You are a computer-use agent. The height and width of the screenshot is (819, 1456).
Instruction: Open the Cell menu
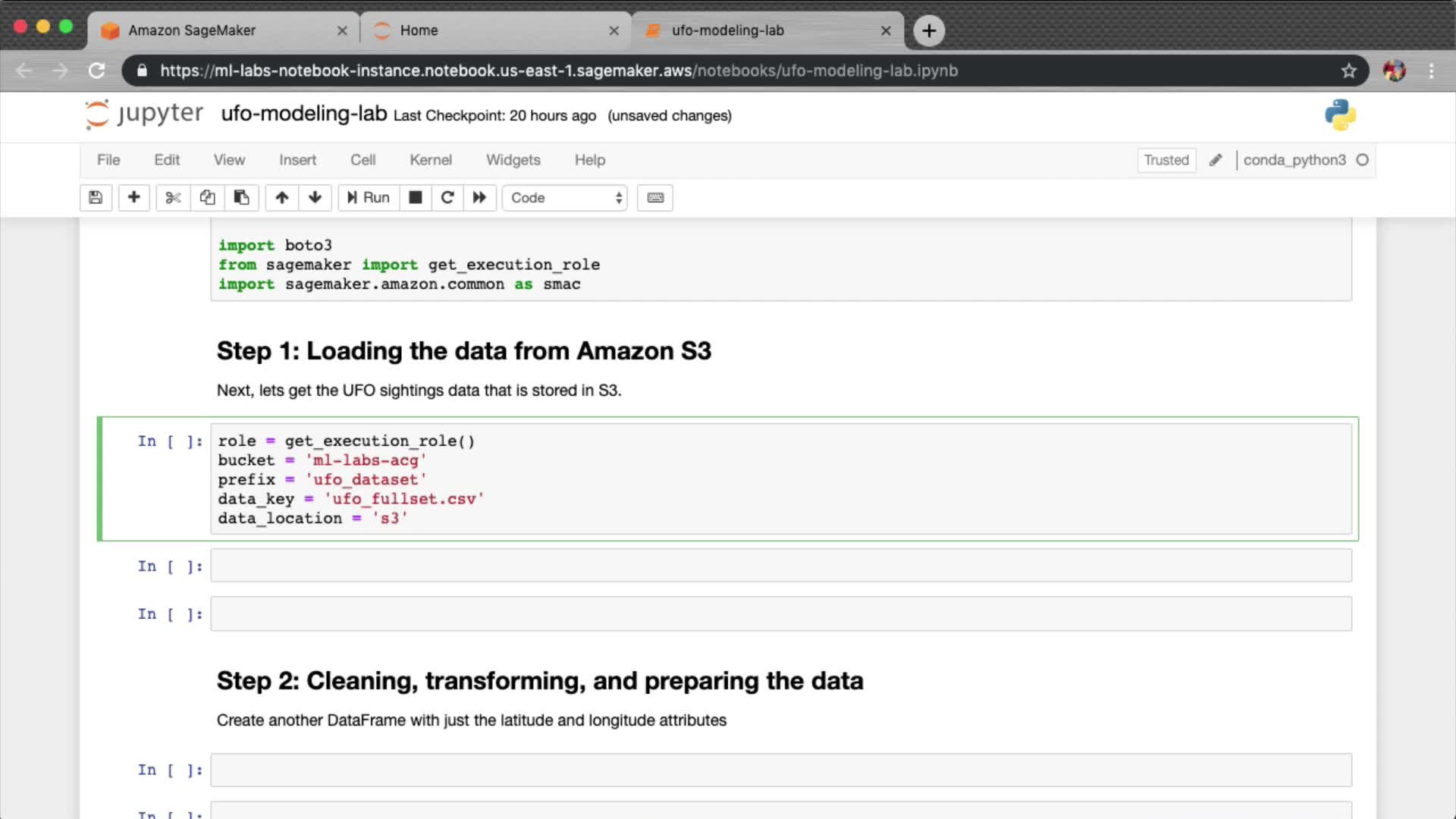tap(362, 160)
